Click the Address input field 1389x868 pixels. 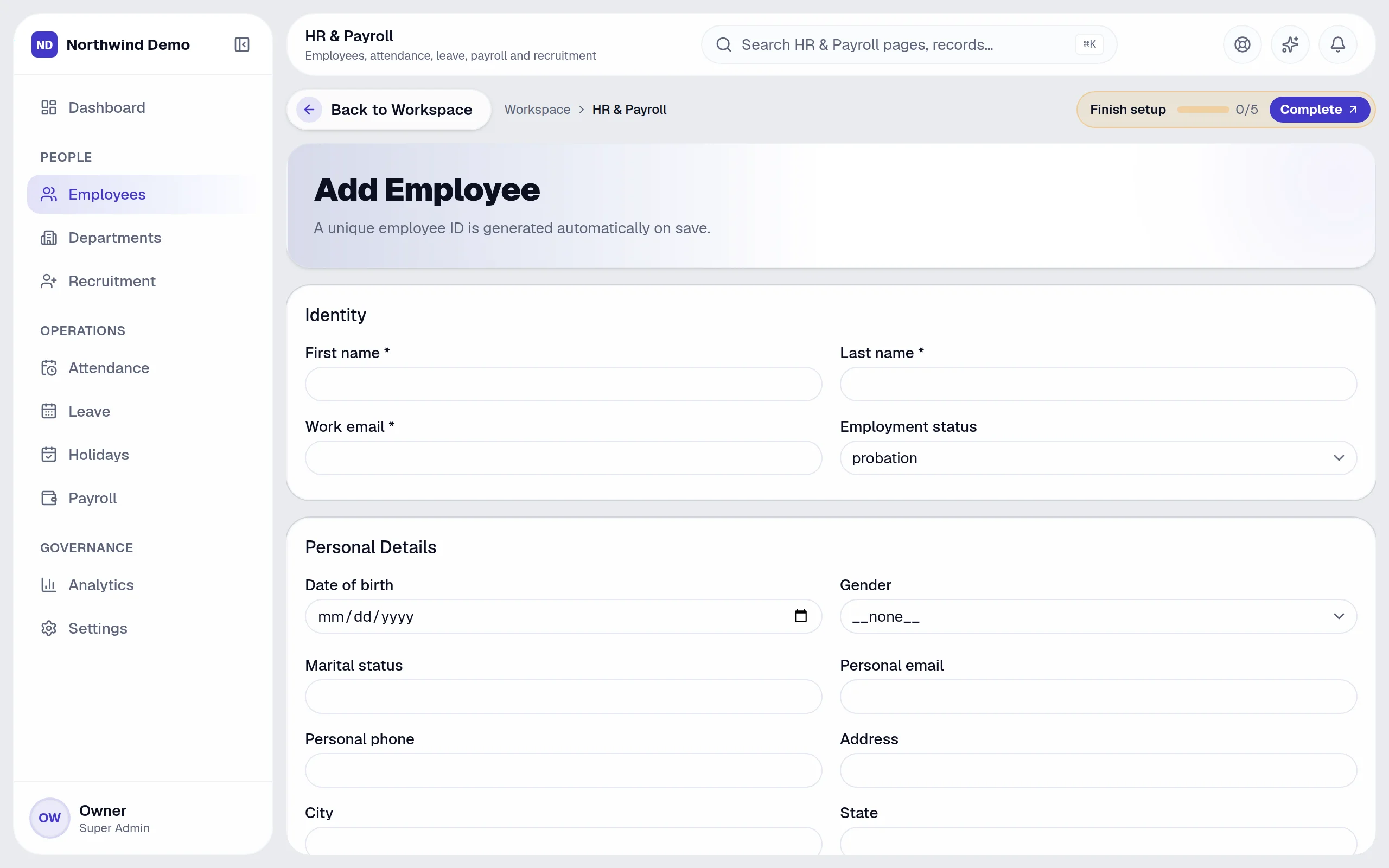point(1098,770)
